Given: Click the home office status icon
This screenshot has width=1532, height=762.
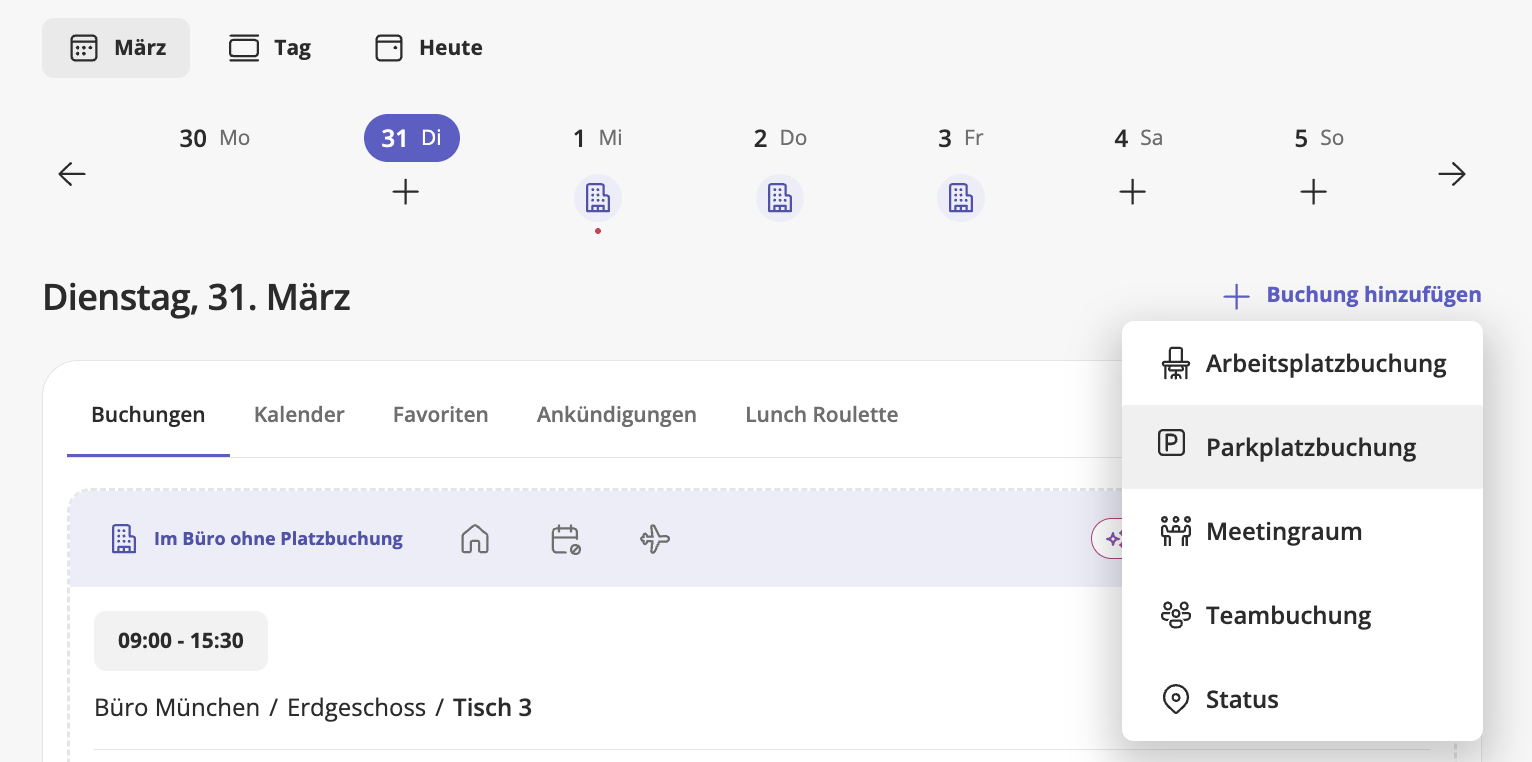Looking at the screenshot, I should point(475,539).
